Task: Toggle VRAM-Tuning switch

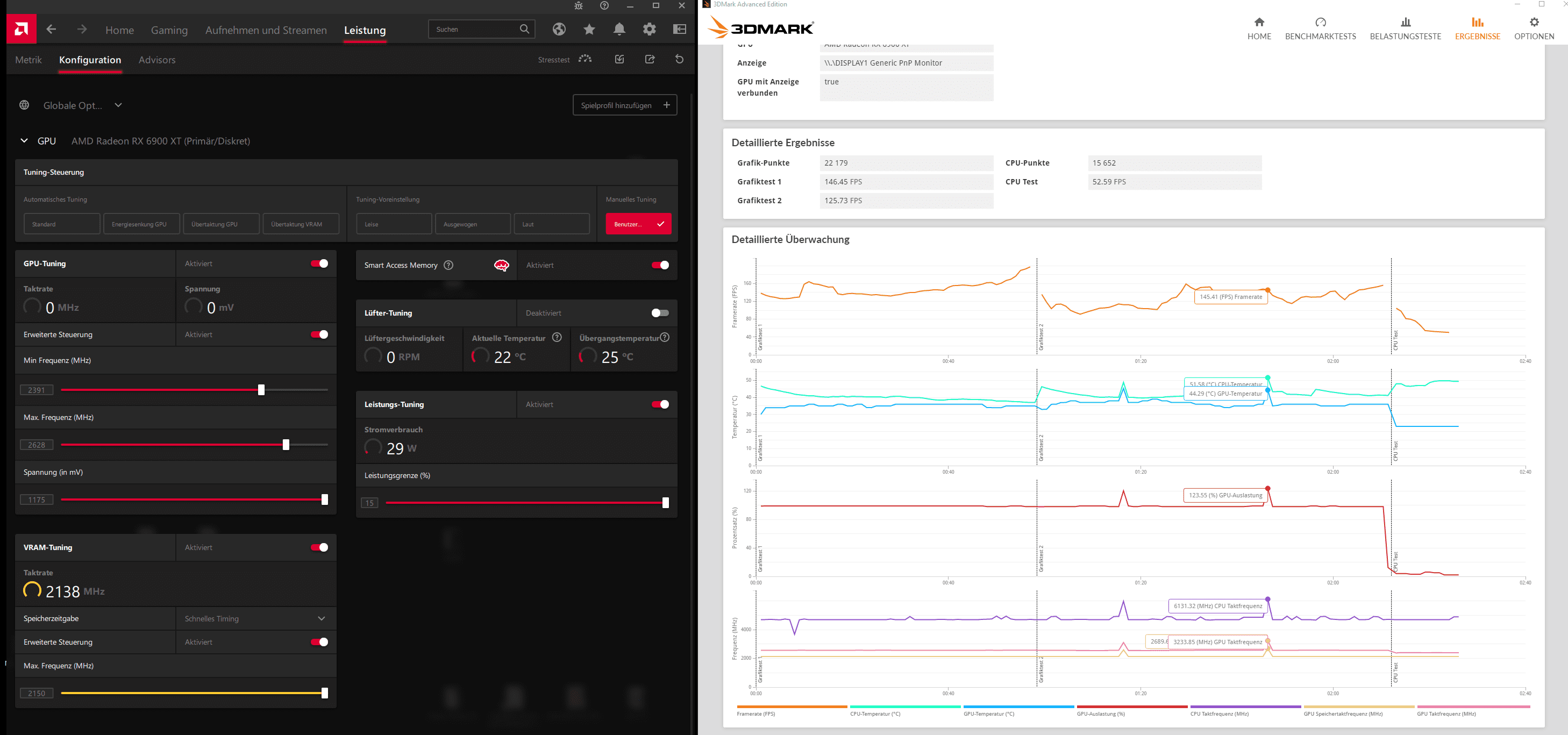Action: [x=319, y=547]
